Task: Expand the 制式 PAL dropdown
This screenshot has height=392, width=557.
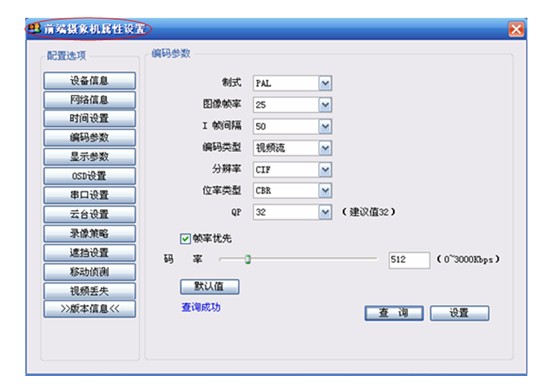Action: (x=325, y=83)
